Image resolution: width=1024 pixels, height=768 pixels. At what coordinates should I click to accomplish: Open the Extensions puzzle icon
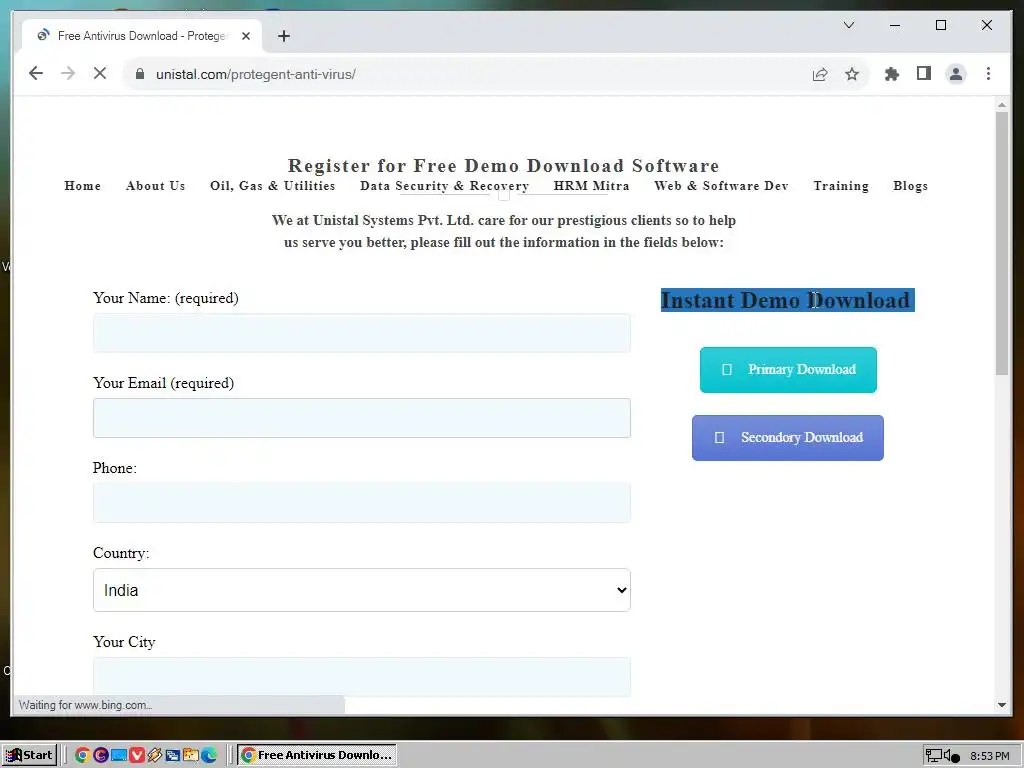pyautogui.click(x=891, y=74)
